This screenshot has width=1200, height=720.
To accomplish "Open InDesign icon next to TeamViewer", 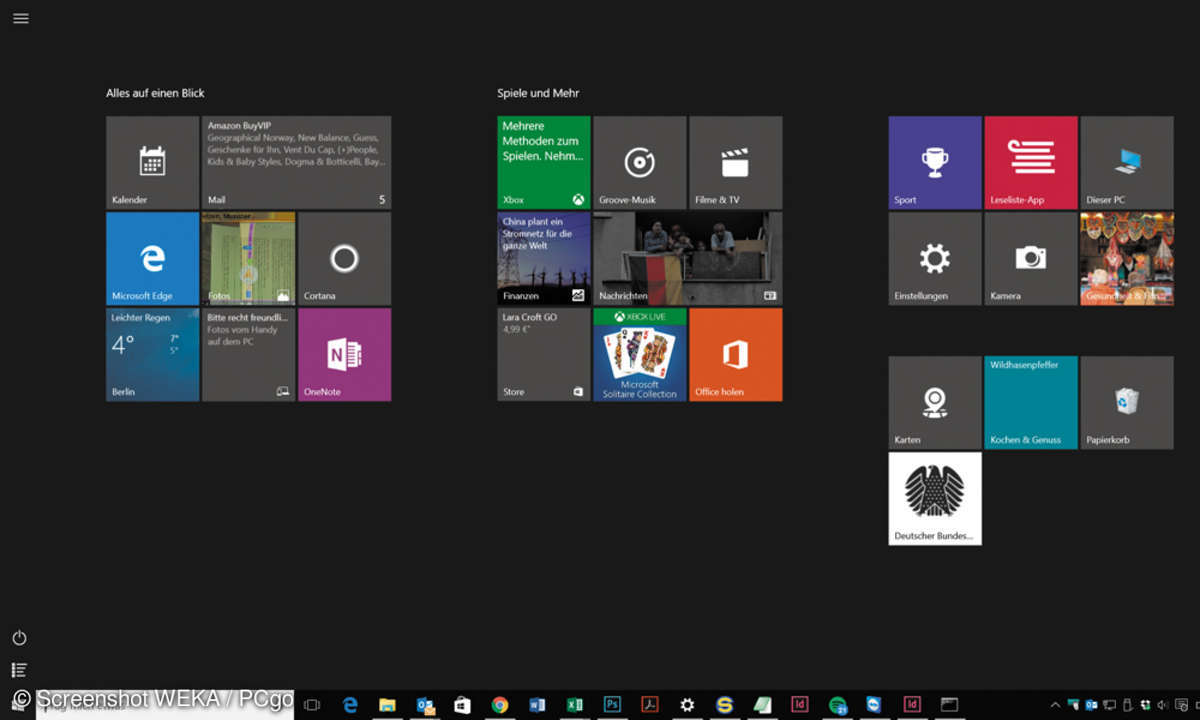I will click(912, 705).
